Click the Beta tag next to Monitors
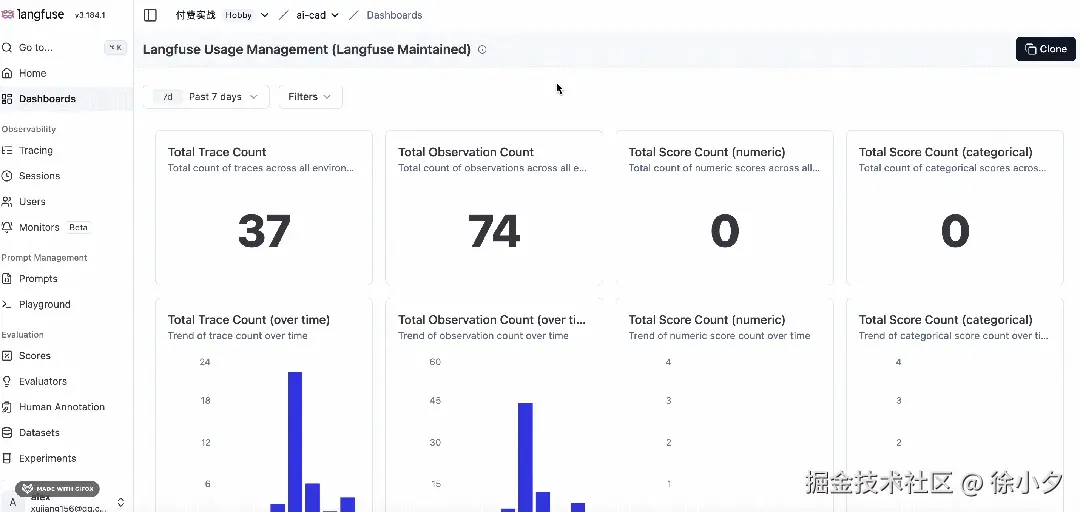 (78, 228)
